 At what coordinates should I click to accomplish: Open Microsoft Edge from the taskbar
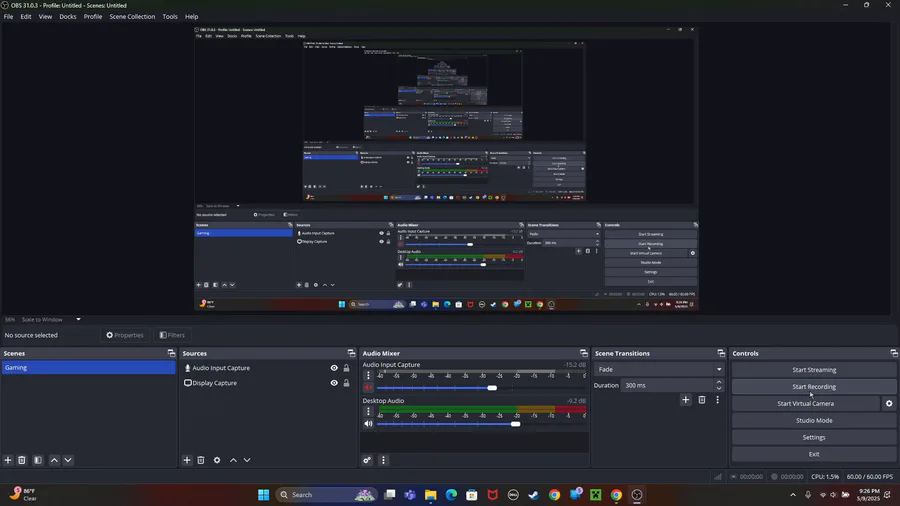click(x=451, y=495)
